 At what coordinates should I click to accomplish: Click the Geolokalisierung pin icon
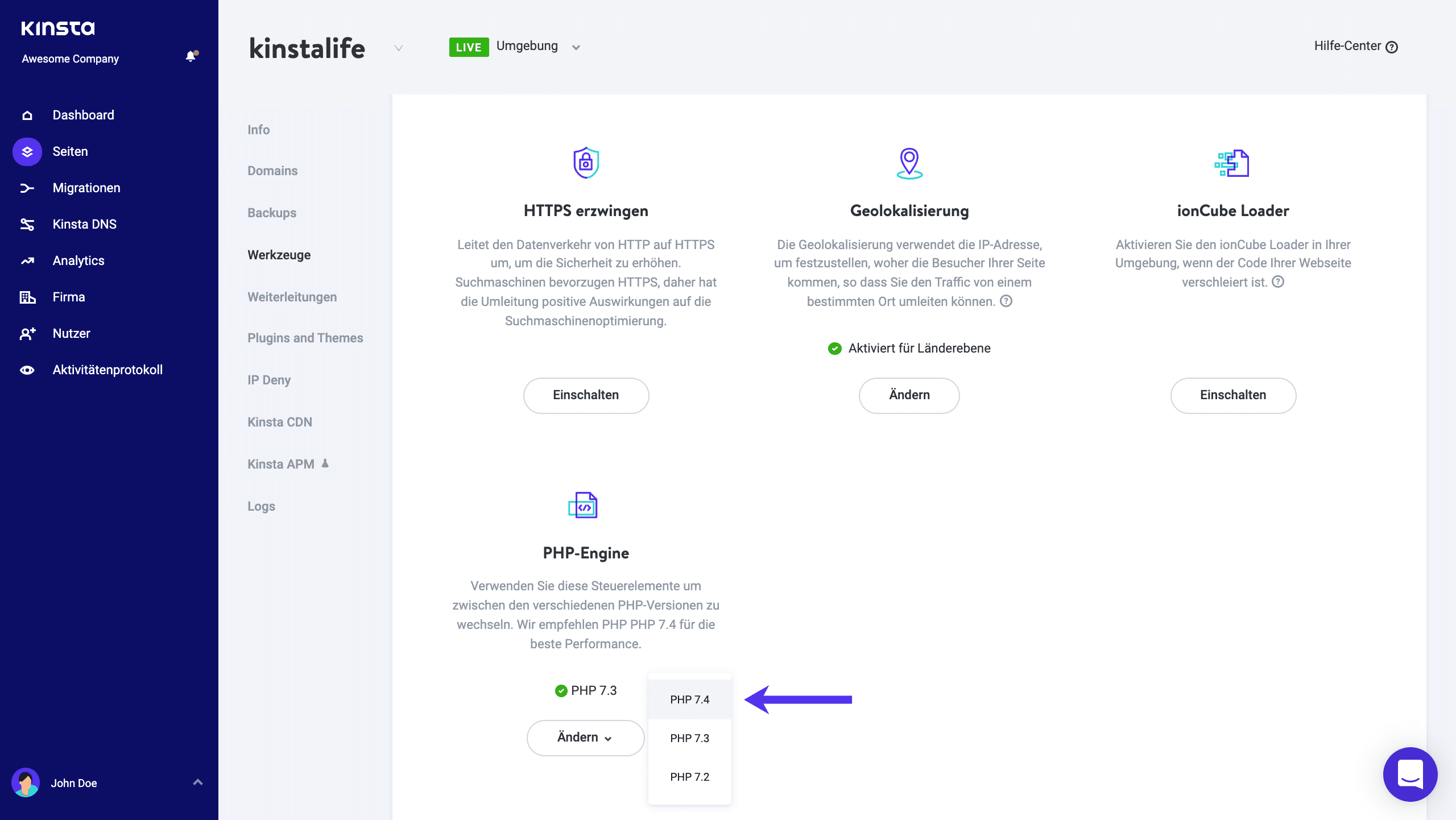click(x=909, y=163)
